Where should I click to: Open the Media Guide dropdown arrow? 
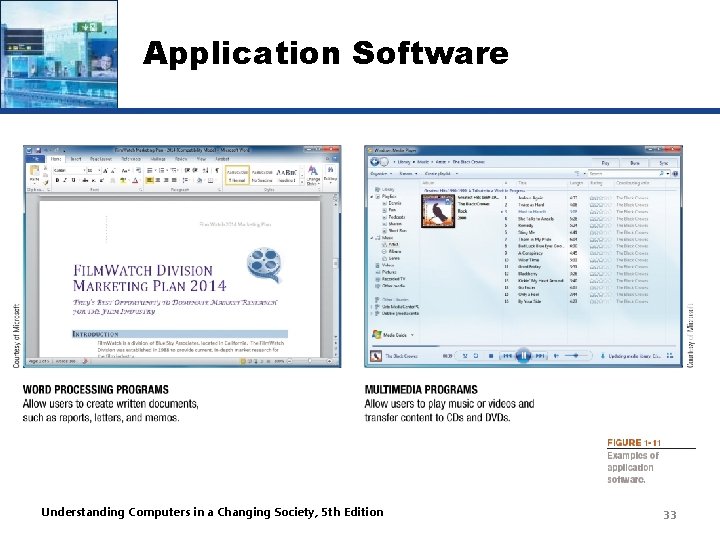coord(412,335)
